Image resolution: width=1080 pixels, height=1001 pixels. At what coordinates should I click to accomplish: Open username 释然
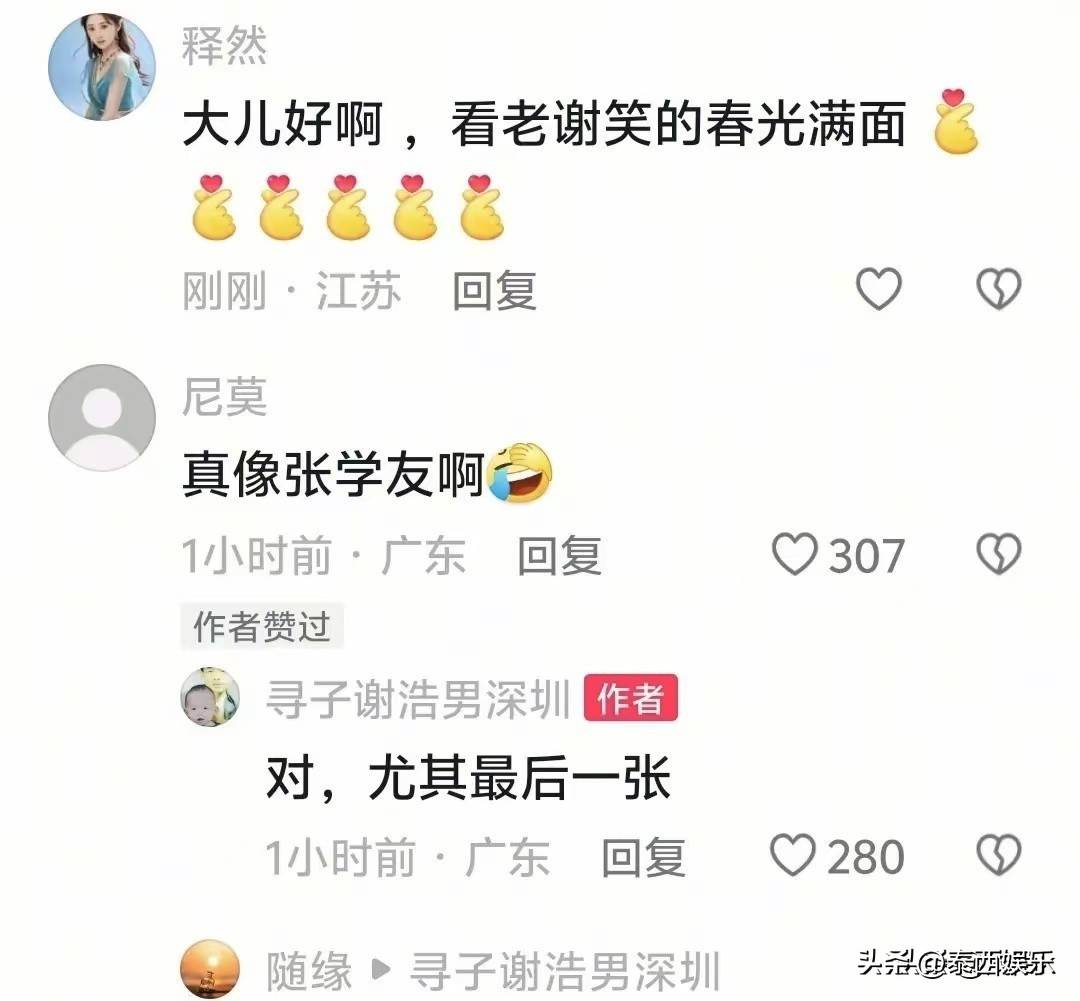pos(224,46)
